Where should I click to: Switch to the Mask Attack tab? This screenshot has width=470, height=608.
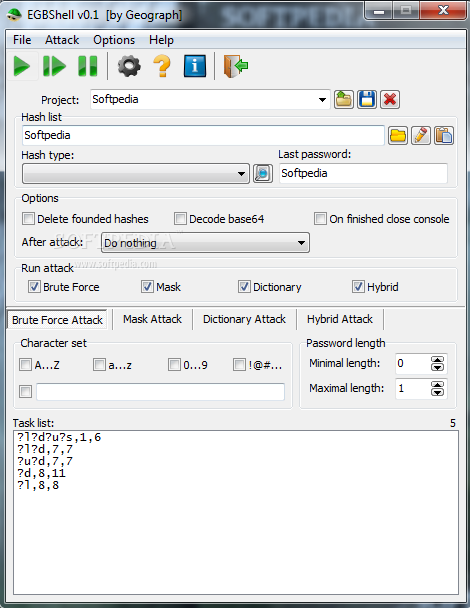(152, 319)
